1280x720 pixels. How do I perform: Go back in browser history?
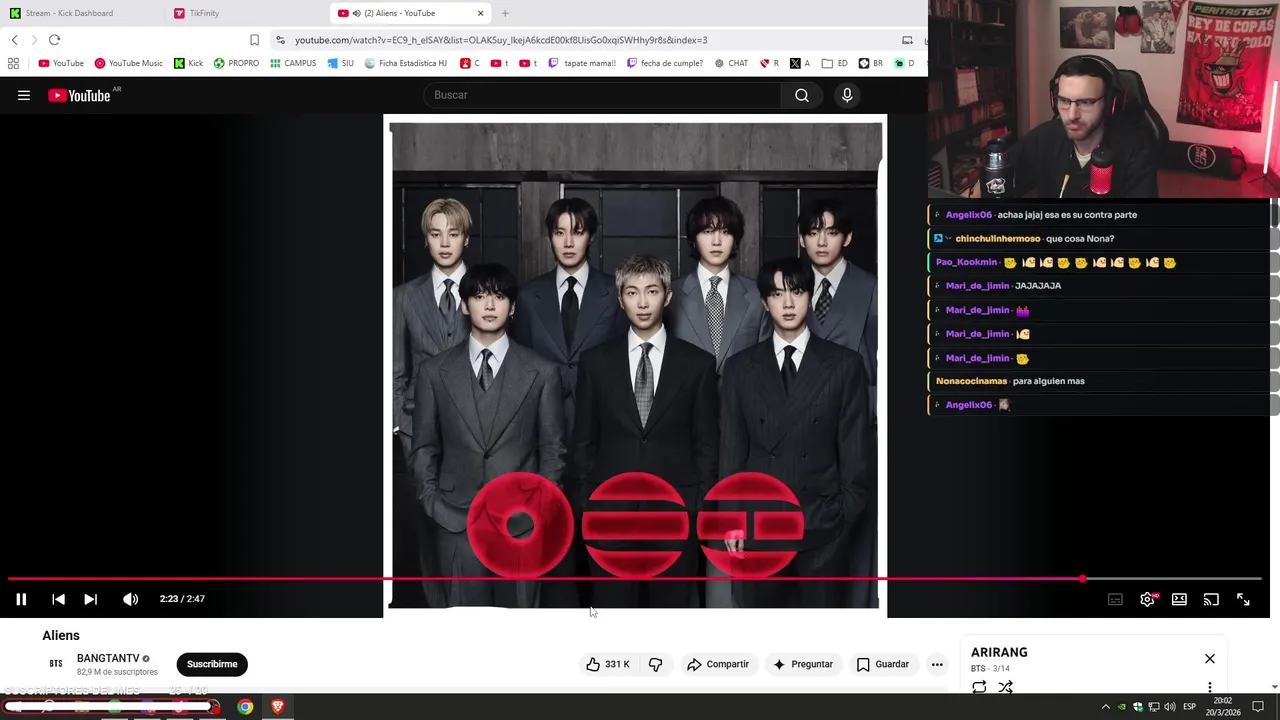pyautogui.click(x=14, y=40)
